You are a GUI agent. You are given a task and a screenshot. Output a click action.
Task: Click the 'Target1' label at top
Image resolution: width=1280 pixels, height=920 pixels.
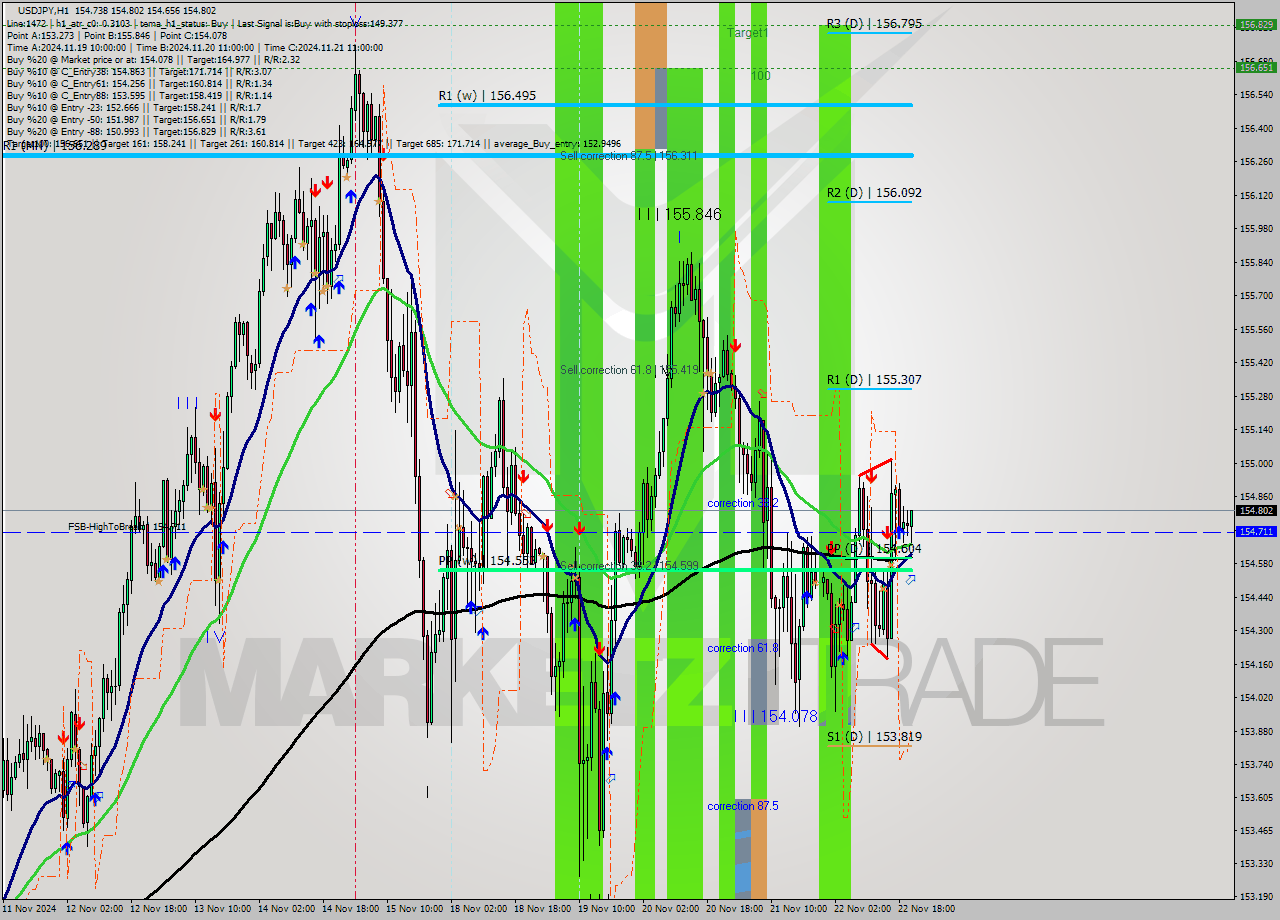pos(747,33)
